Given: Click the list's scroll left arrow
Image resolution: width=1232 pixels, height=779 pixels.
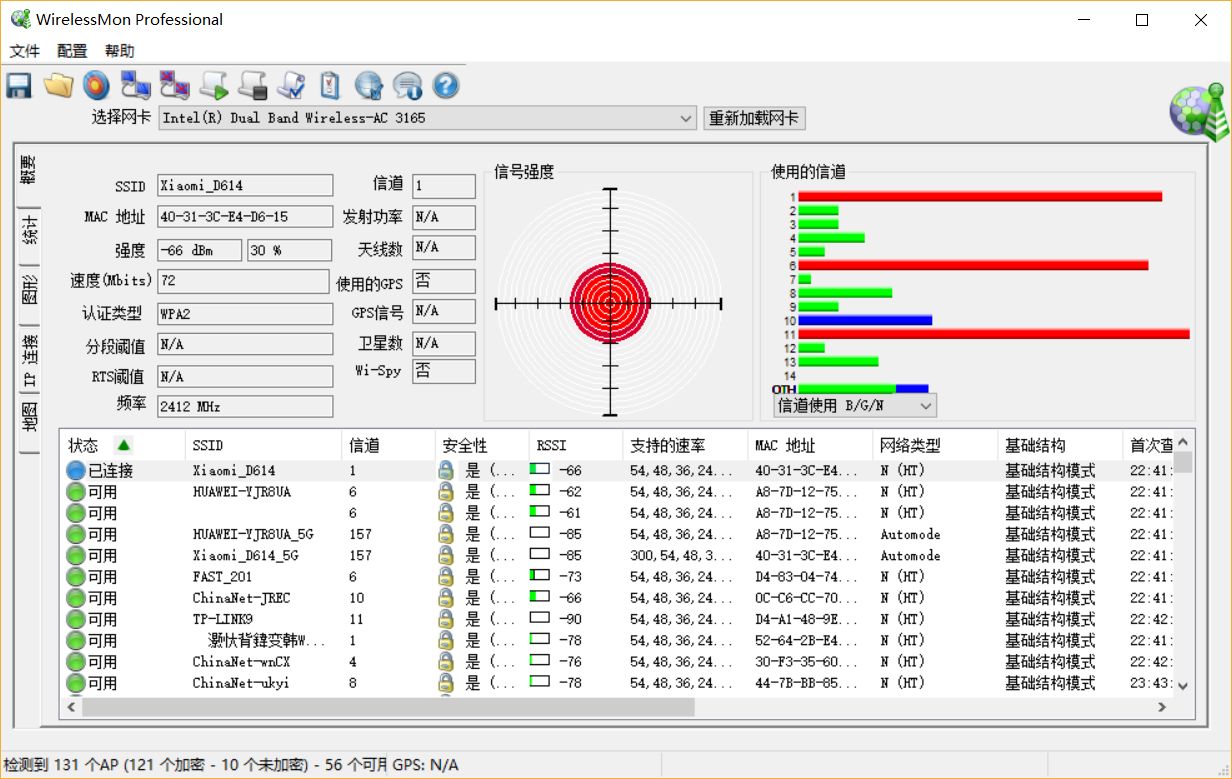Looking at the screenshot, I should [71, 707].
